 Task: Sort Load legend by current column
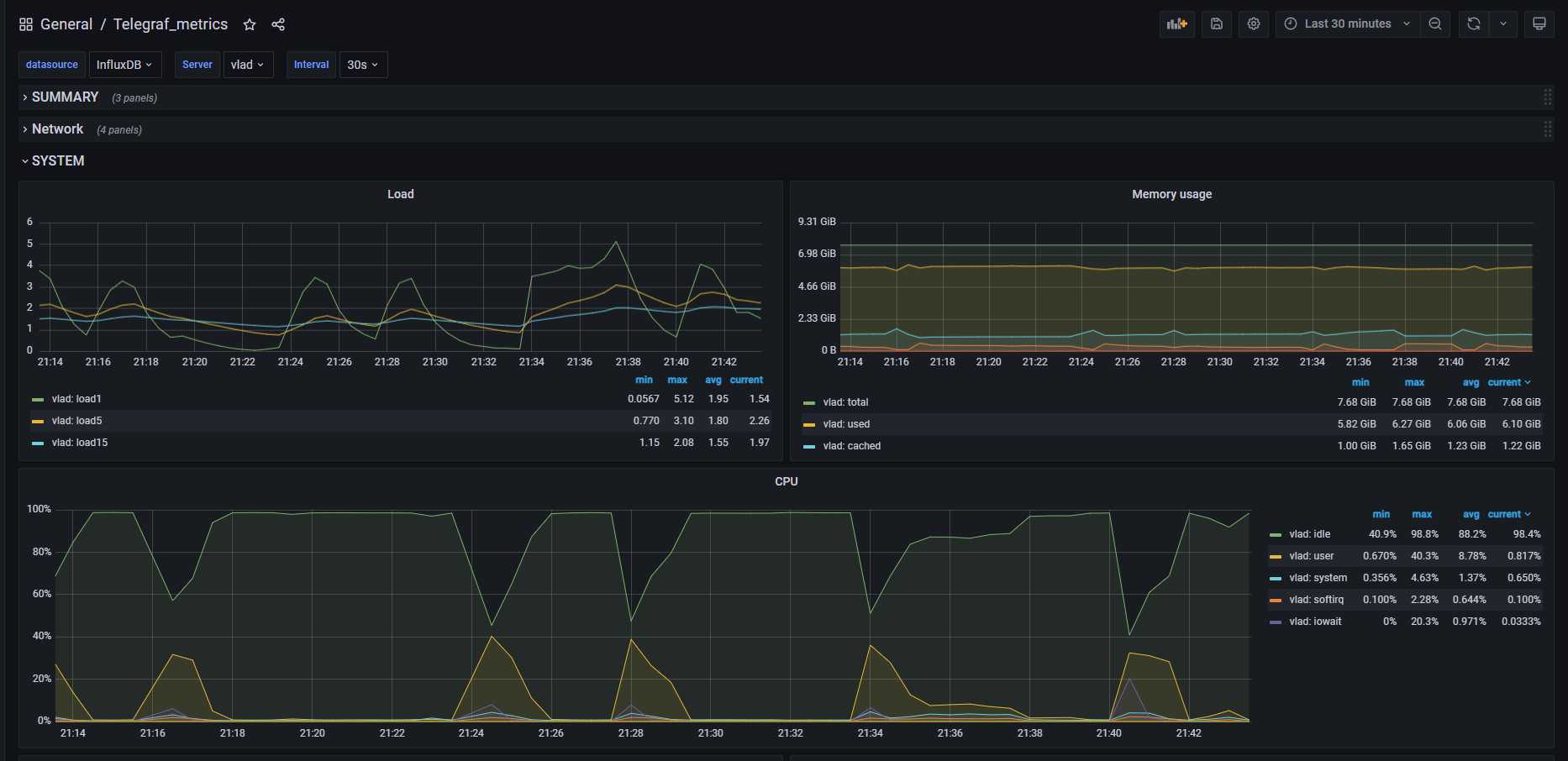pos(746,380)
